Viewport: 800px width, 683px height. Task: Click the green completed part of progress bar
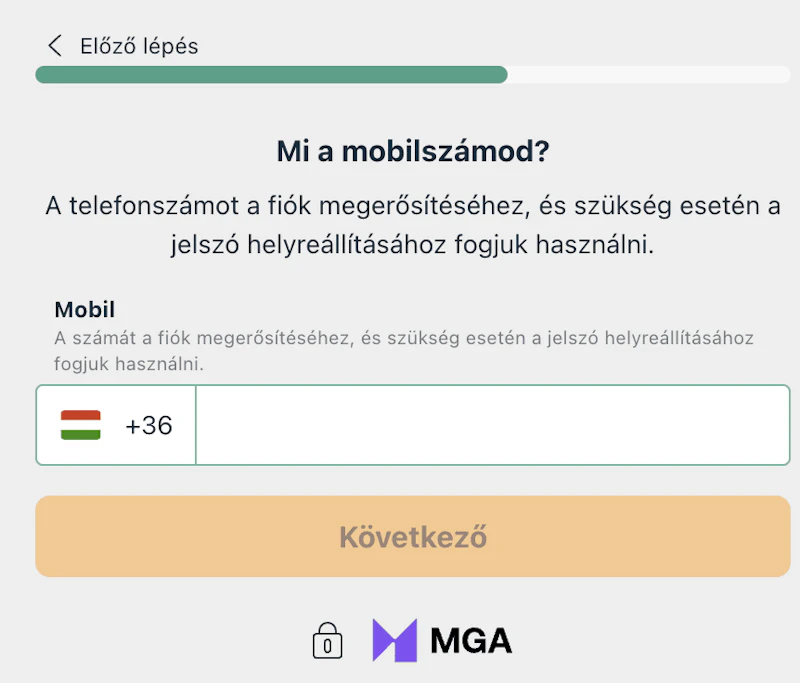(x=270, y=75)
